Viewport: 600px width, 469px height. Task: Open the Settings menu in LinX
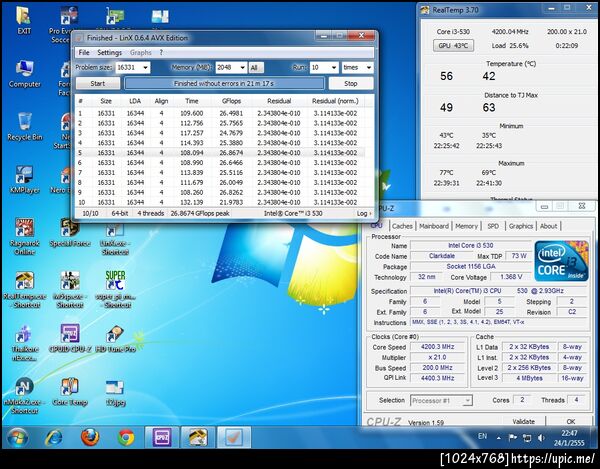tap(109, 52)
